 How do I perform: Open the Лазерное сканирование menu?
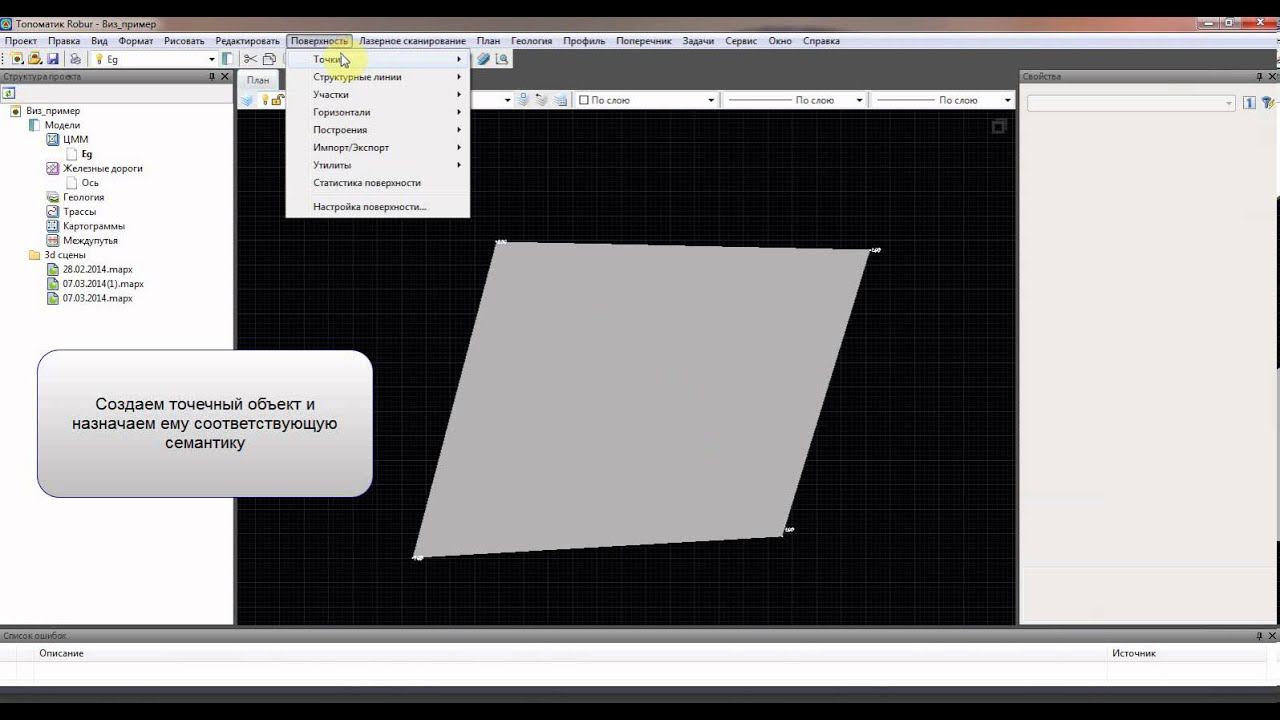tap(412, 41)
